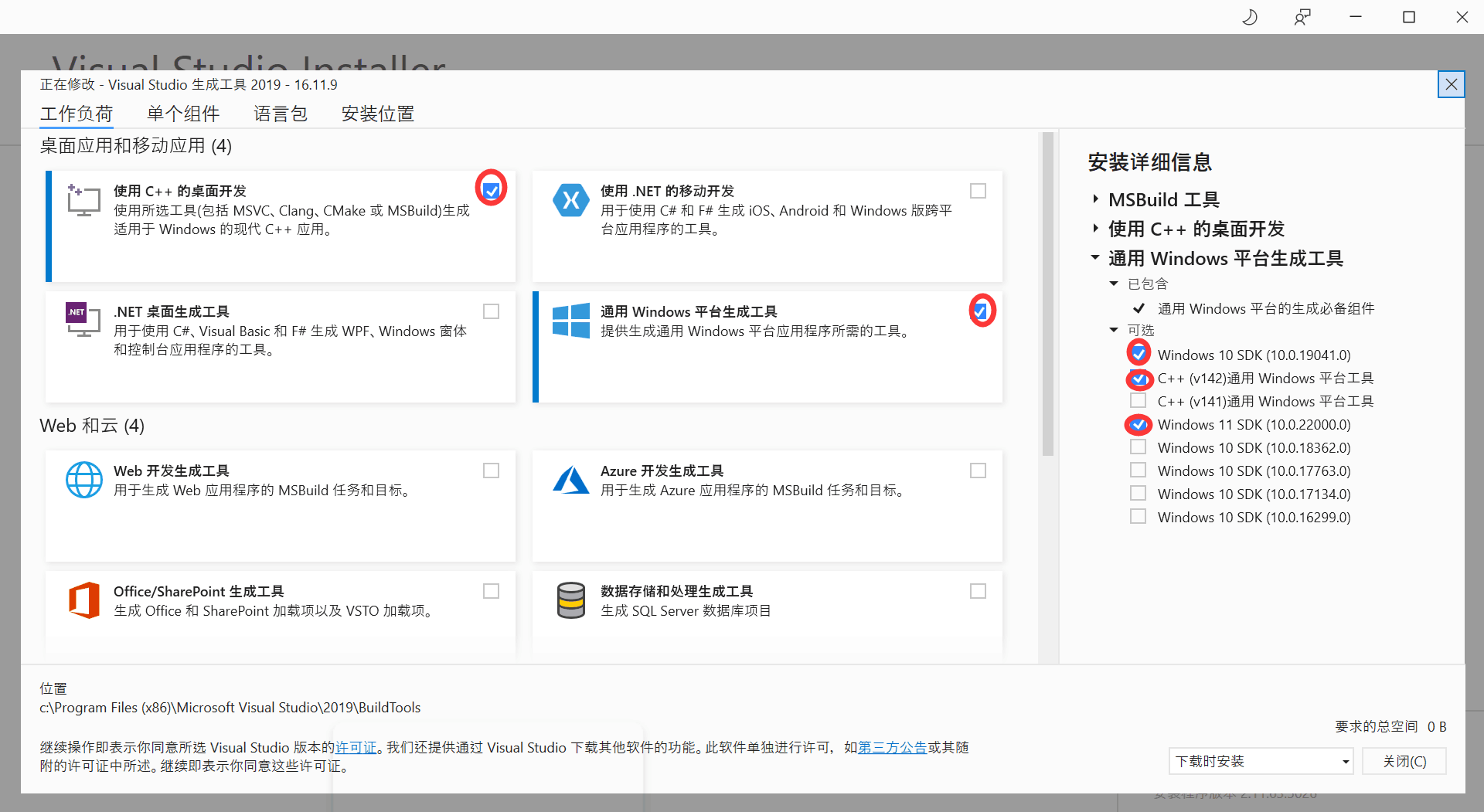Click 通用 Windows 平台的生成必备组件 item
Viewport: 1484px width, 812px height.
(x=1266, y=308)
